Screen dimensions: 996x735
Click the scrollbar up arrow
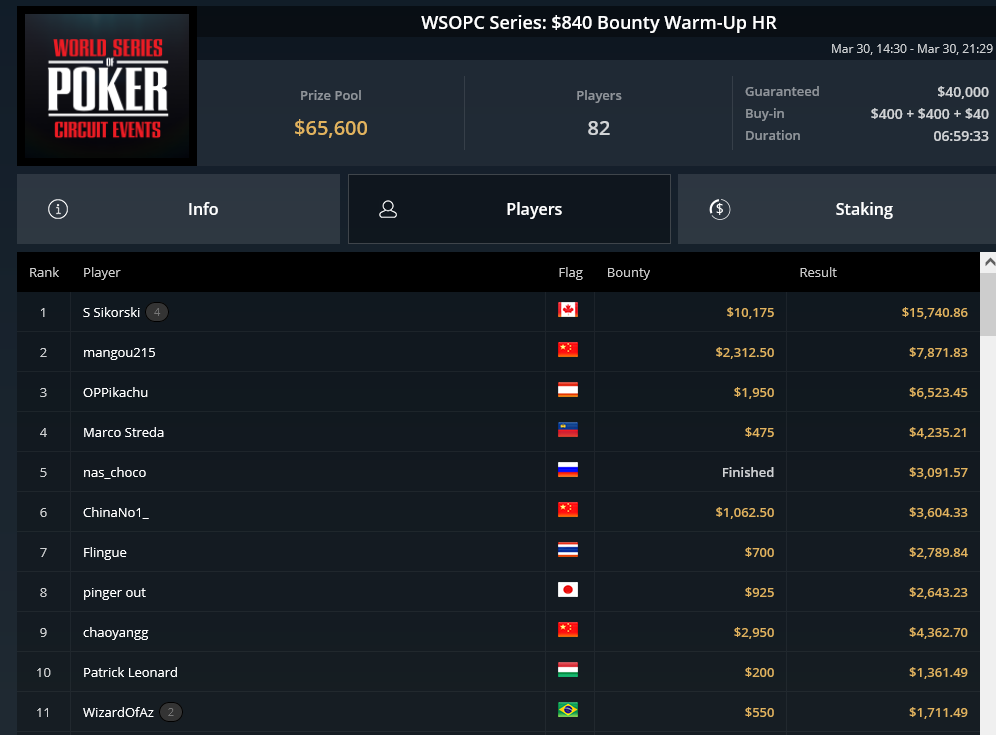click(x=988, y=262)
